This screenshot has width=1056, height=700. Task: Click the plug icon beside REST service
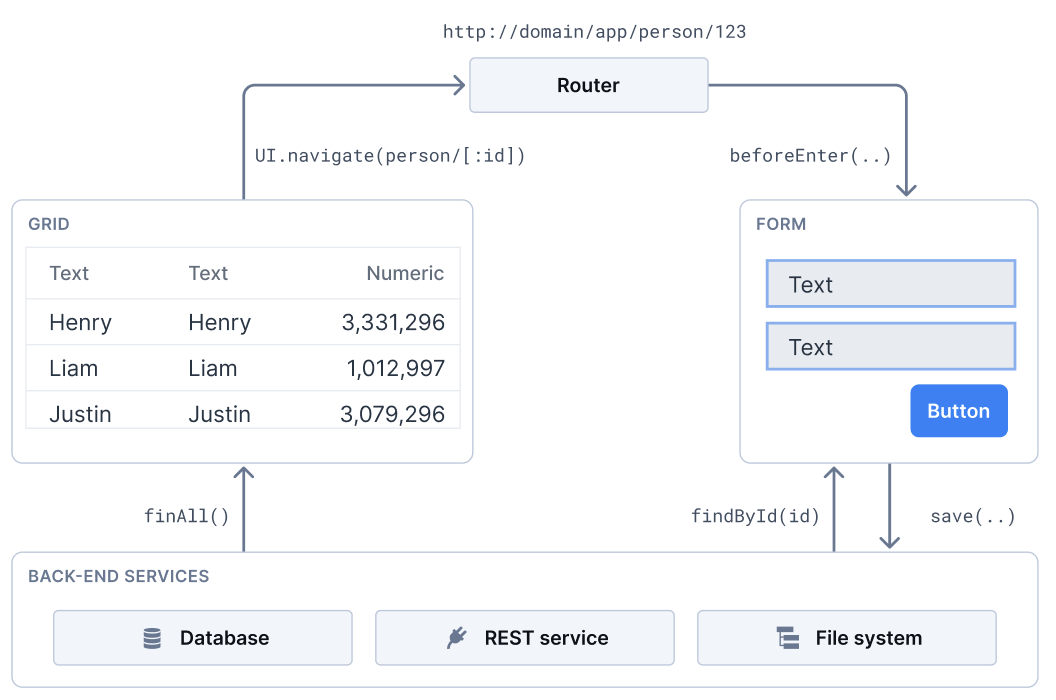tap(456, 638)
